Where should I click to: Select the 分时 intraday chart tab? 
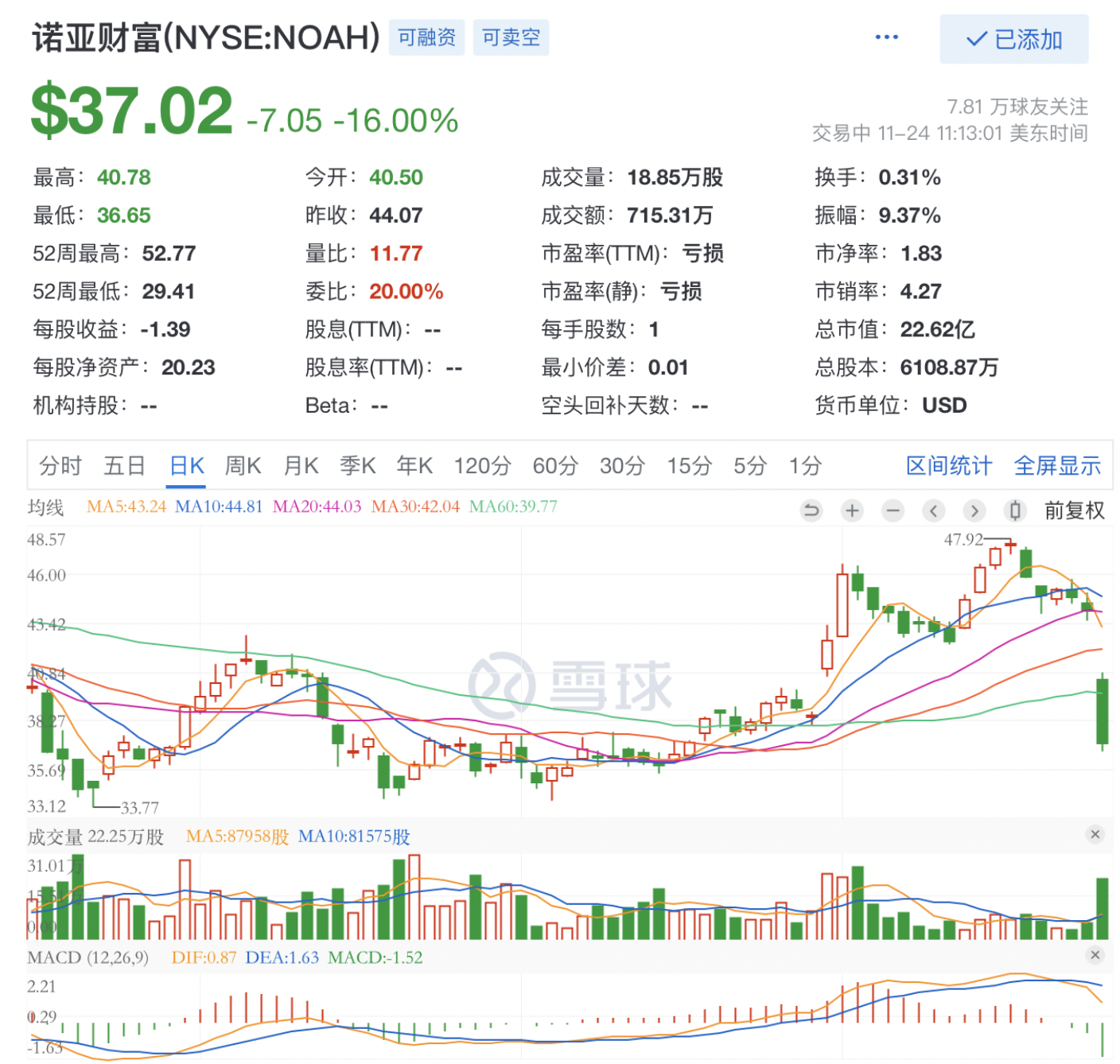(60, 466)
